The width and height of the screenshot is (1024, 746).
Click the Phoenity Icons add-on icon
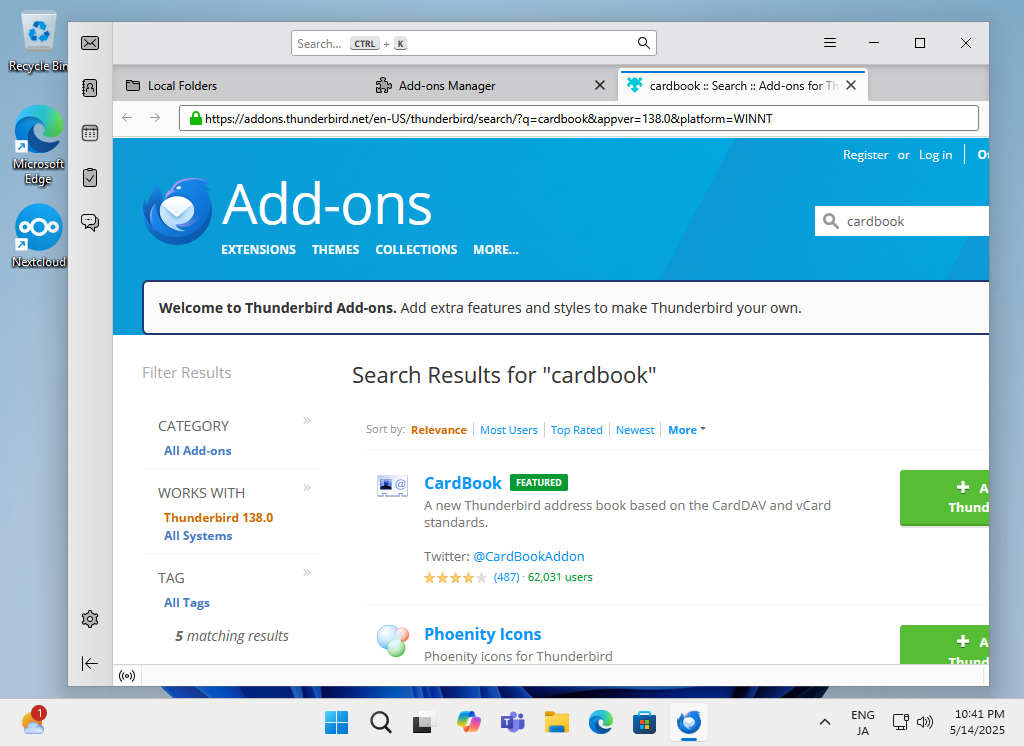[x=392, y=640]
